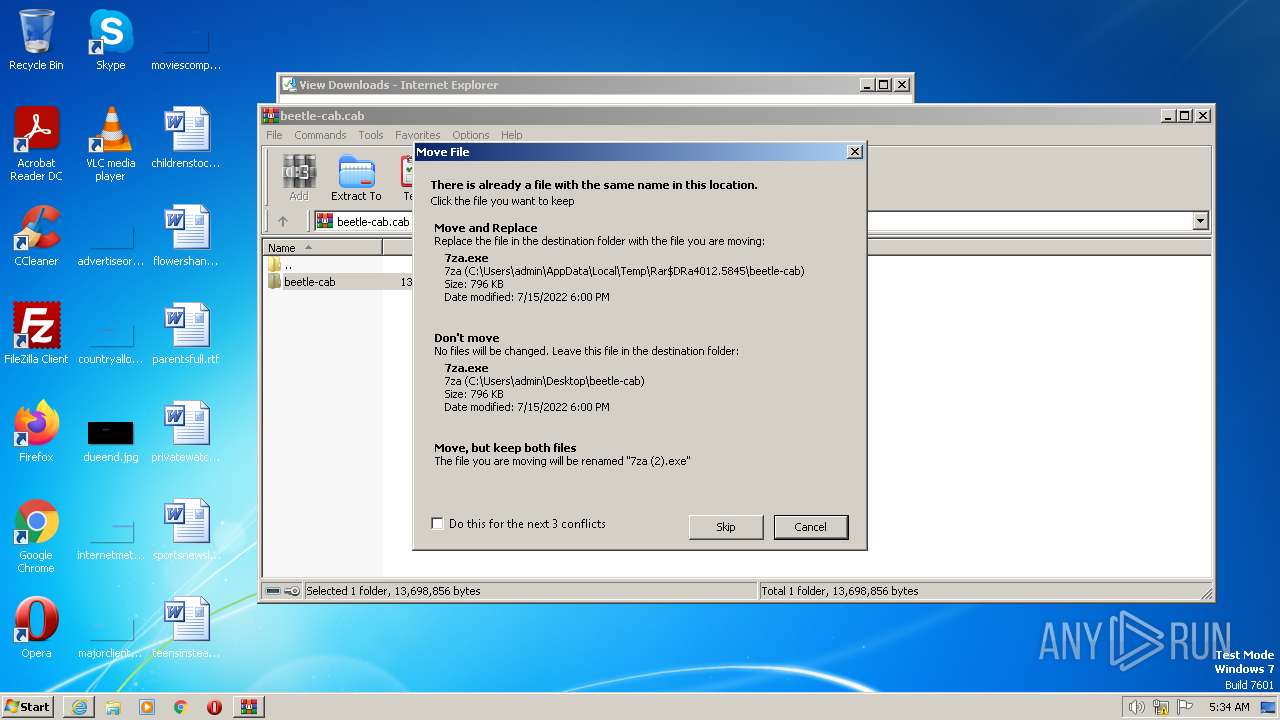This screenshot has height=720, width=1280.
Task: Open VLC media player desktop icon
Action: pyautogui.click(x=110, y=144)
